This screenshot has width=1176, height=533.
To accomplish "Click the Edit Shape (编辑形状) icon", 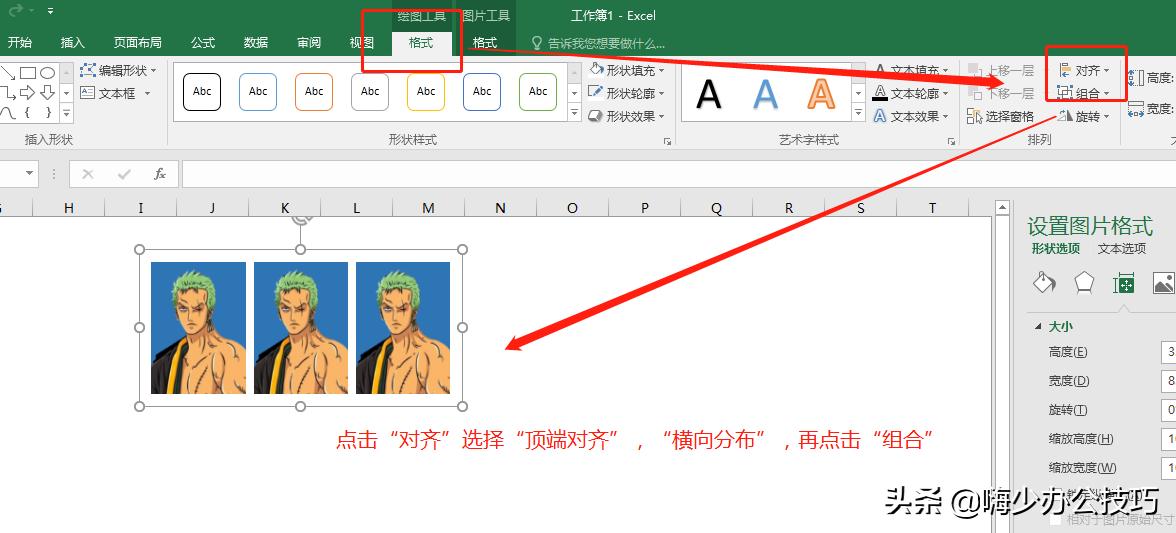I will (x=88, y=70).
